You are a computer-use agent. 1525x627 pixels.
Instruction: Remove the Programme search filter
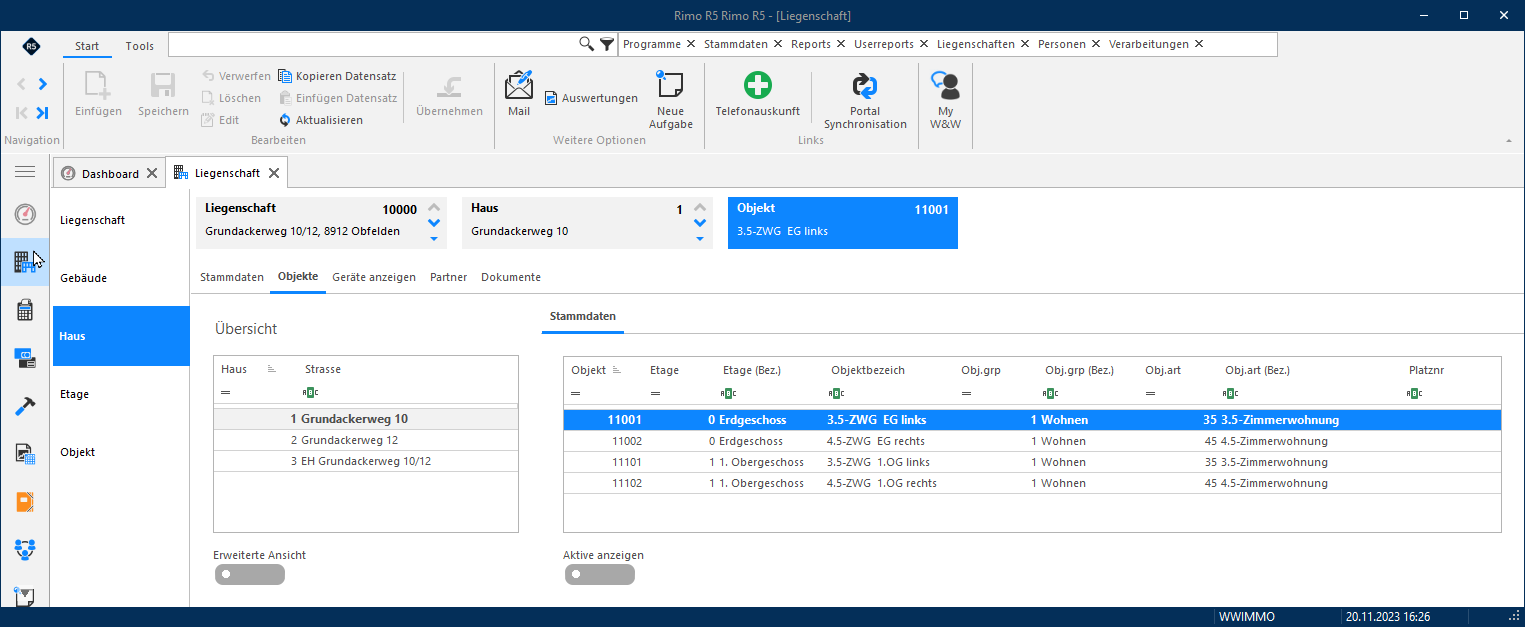tap(690, 44)
